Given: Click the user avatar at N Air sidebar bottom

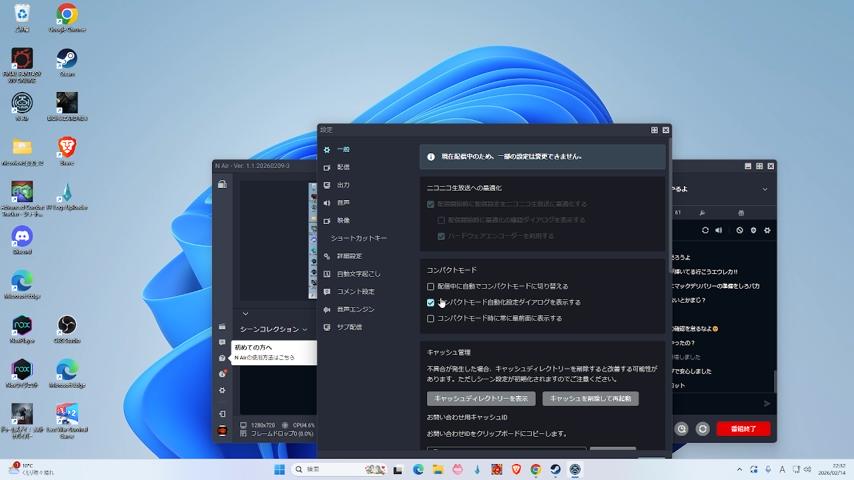Looking at the screenshot, I should click(x=222, y=431).
